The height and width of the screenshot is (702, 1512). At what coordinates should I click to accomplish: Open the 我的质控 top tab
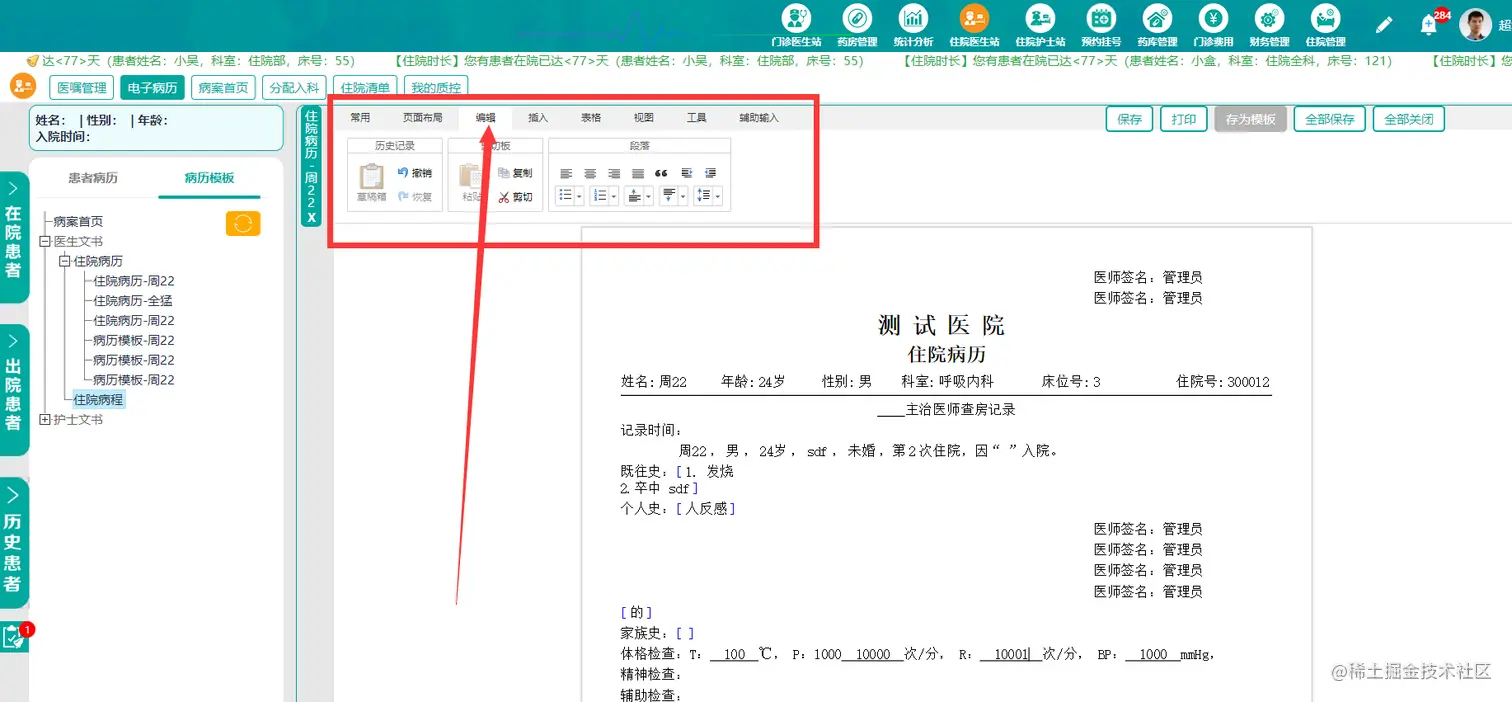point(436,88)
